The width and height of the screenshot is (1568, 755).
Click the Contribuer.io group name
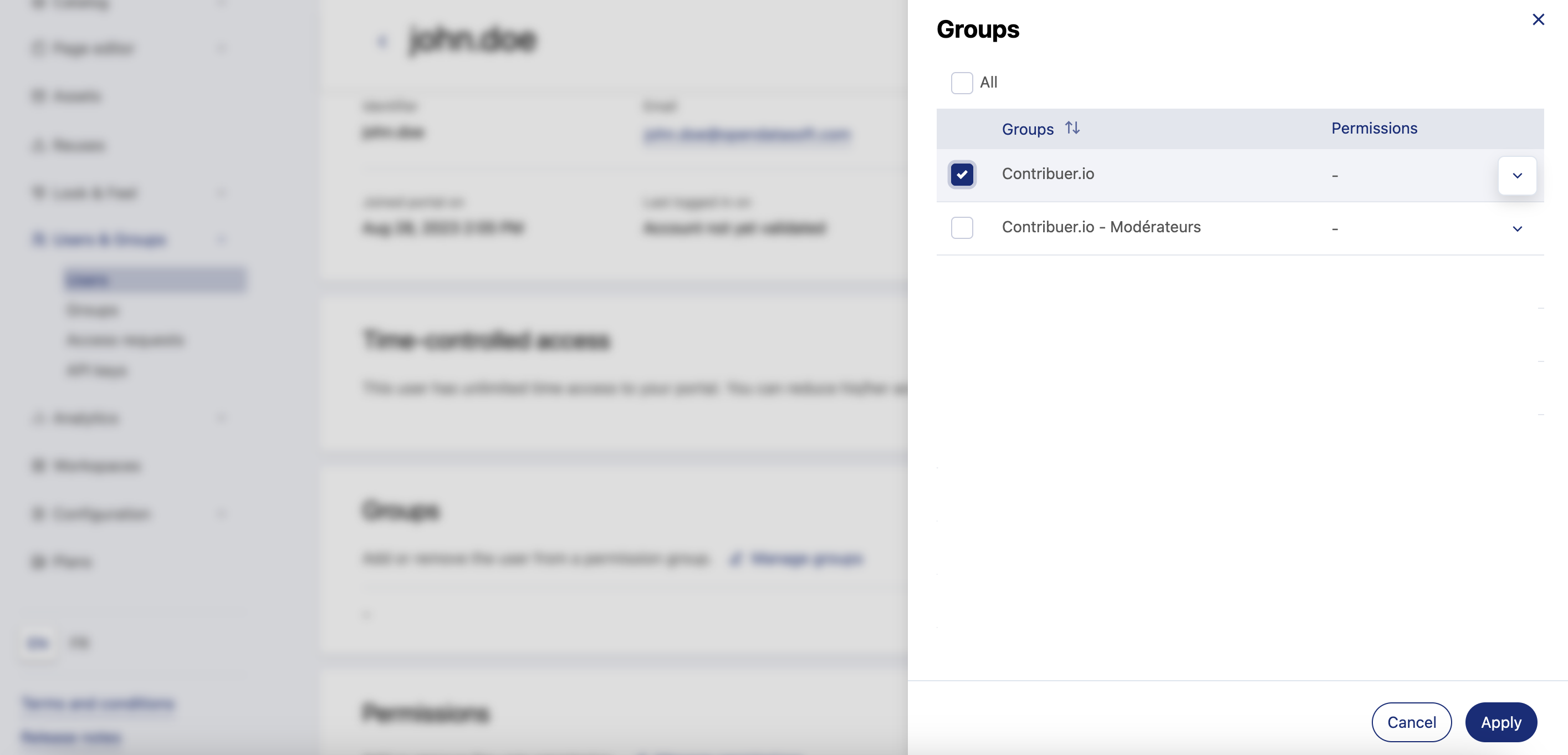click(1048, 174)
